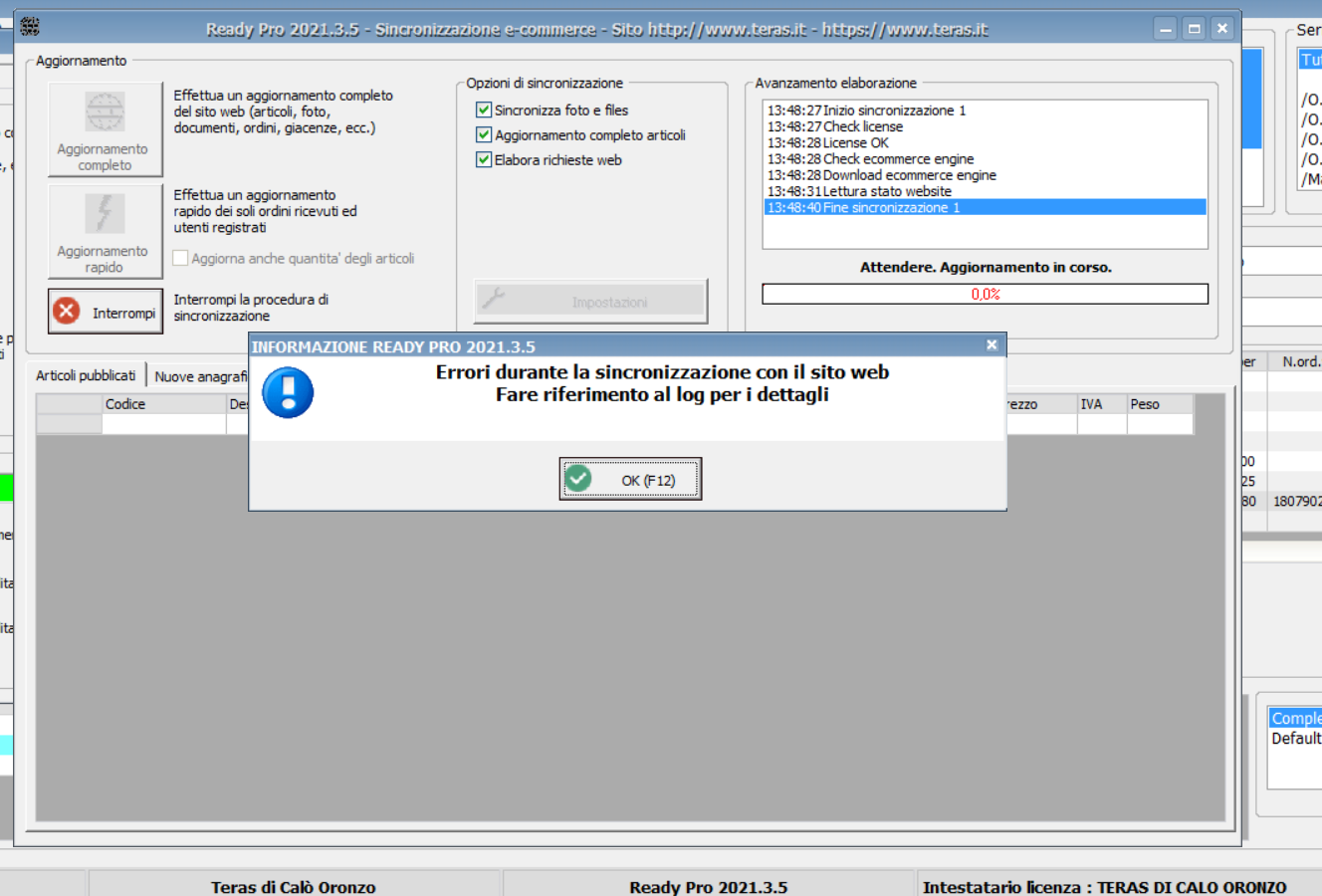The height and width of the screenshot is (896, 1322).
Task: Select log row License OK
Action: coord(985,142)
